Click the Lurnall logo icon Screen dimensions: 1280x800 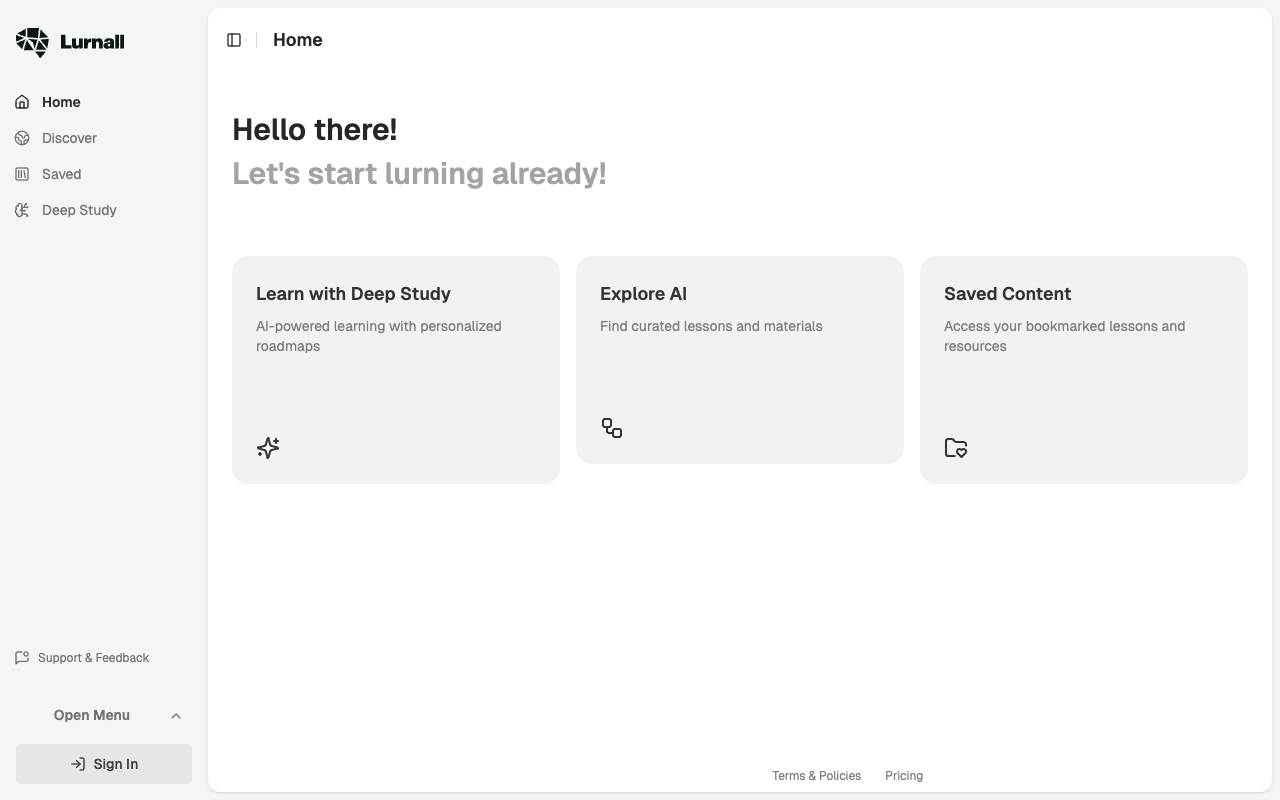pyautogui.click(x=33, y=42)
